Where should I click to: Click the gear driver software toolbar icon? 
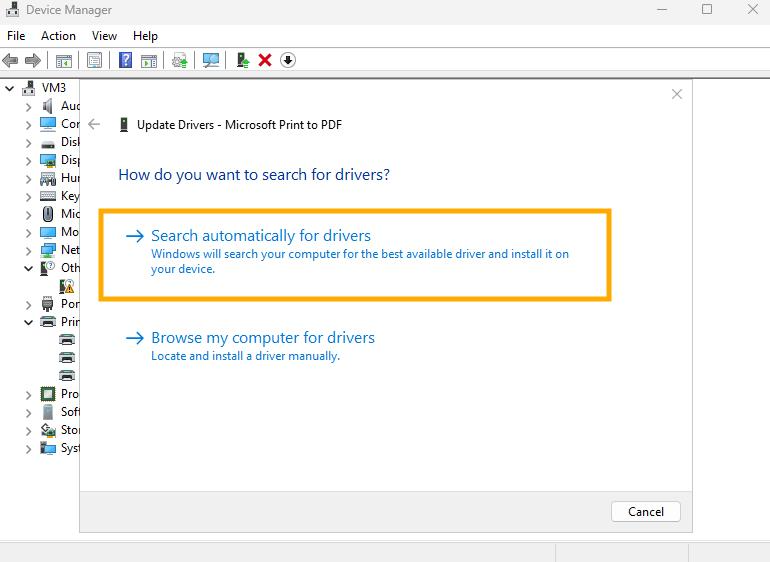[x=180, y=60]
